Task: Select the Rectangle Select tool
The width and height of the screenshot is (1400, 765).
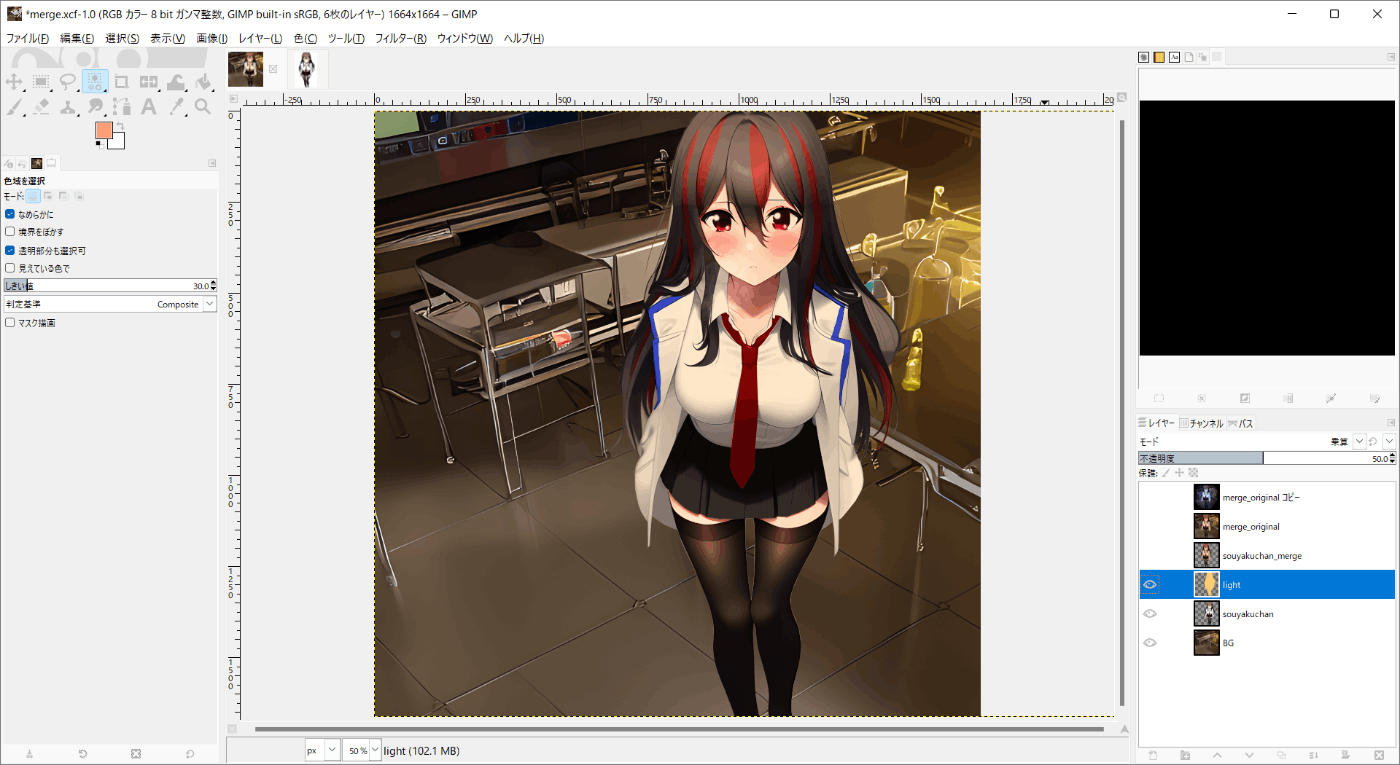Action: pyautogui.click(x=42, y=82)
